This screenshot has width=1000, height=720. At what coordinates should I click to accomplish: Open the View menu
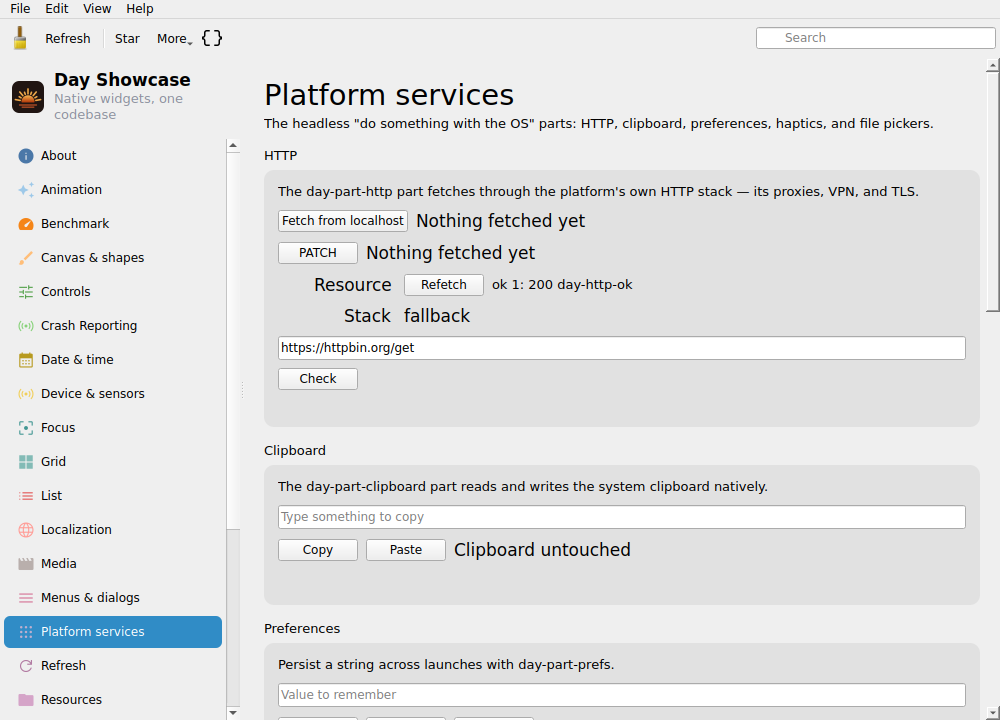click(x=97, y=9)
